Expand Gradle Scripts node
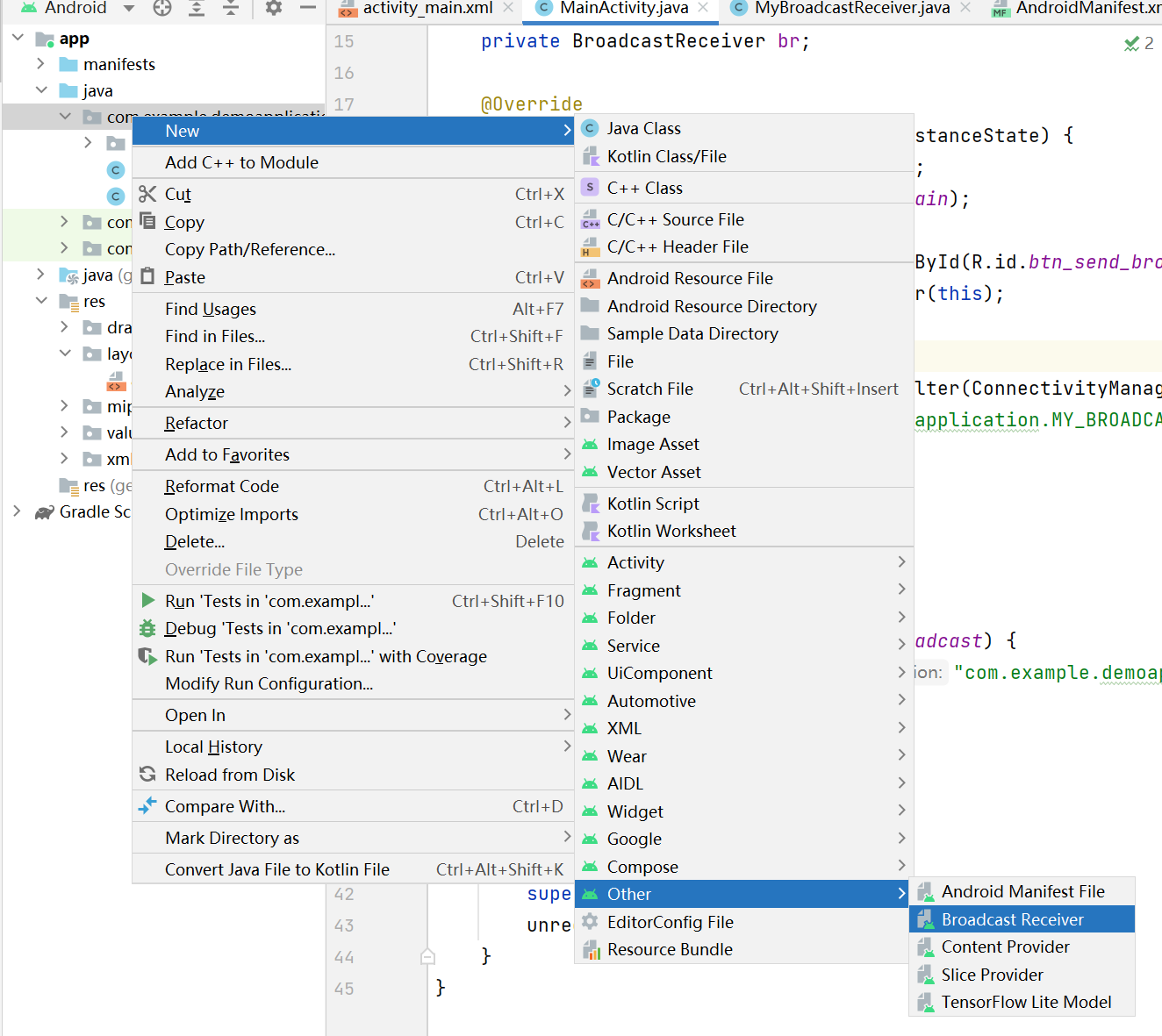This screenshot has width=1162, height=1036. point(17,511)
